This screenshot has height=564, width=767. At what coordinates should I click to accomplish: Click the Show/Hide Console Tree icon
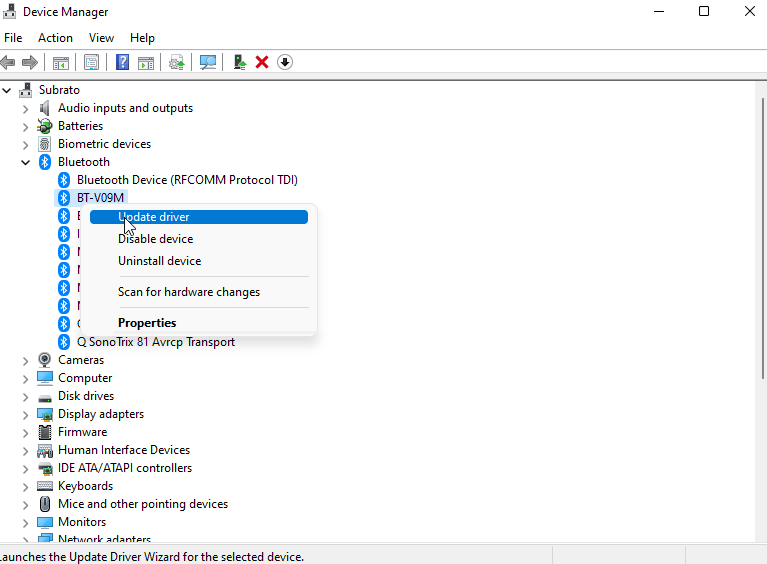(61, 62)
